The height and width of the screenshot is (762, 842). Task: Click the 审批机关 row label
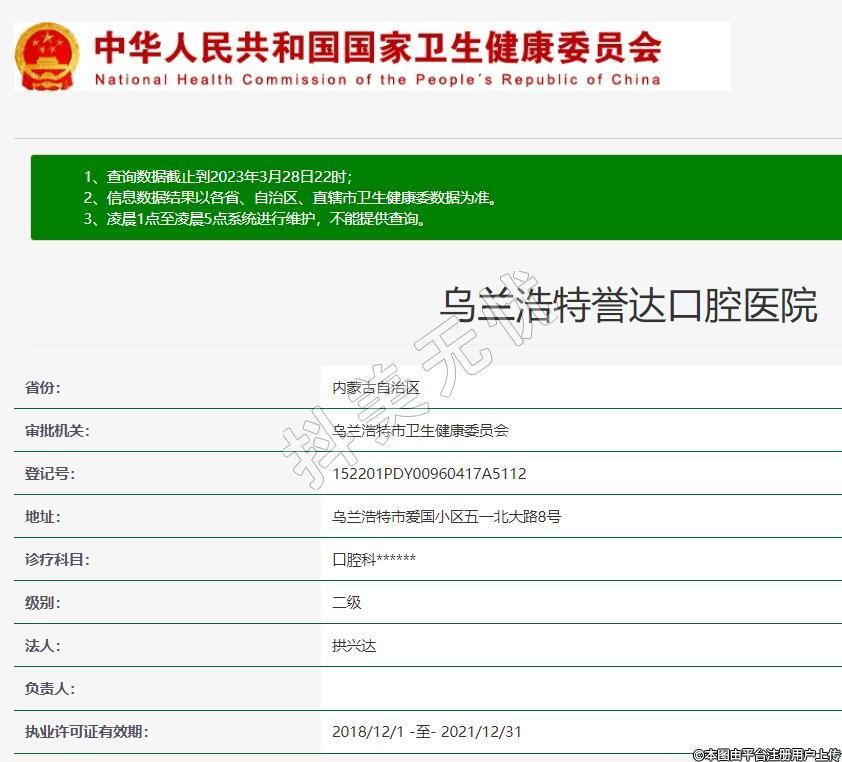(57, 431)
